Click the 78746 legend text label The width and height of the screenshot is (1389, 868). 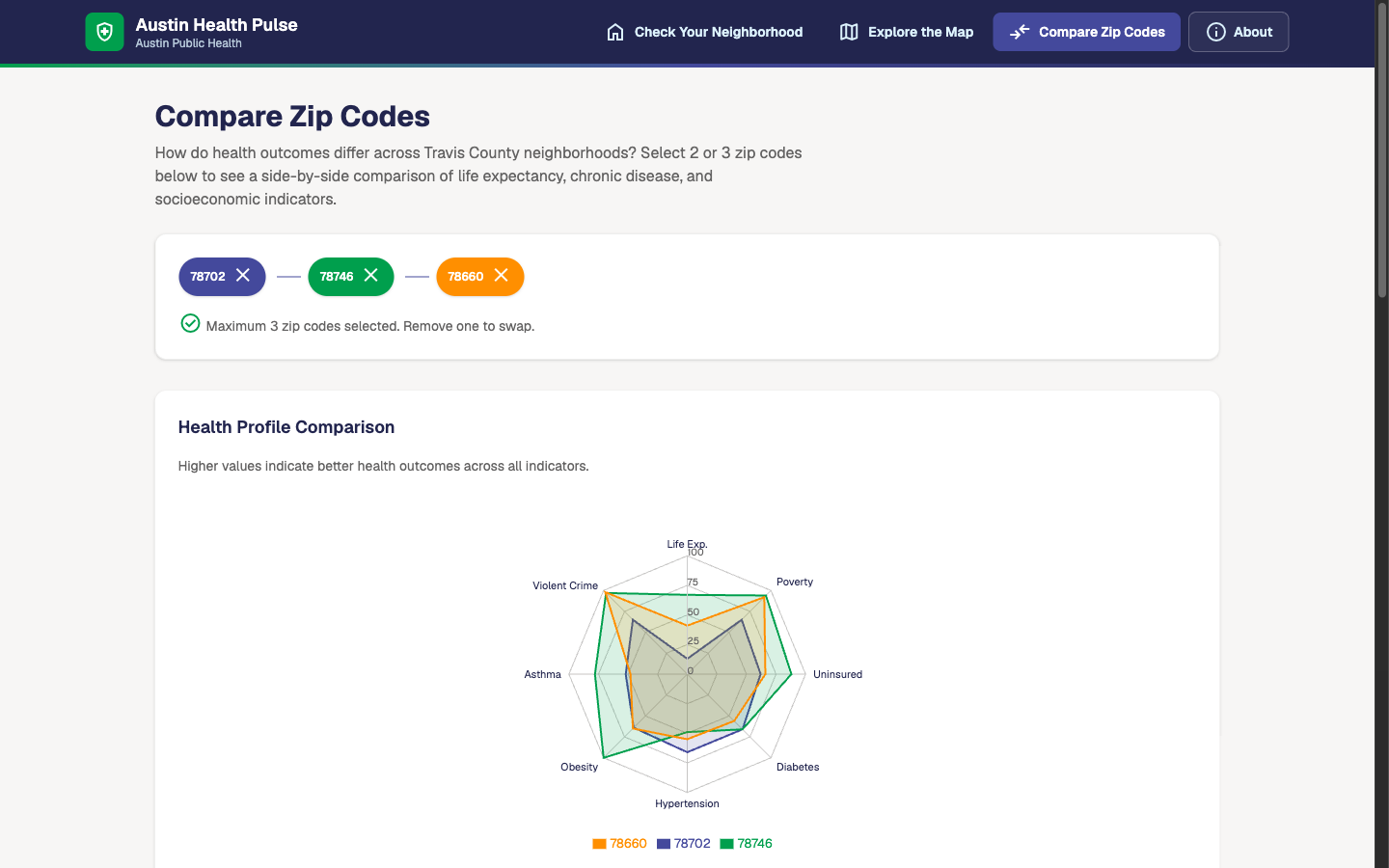pyautogui.click(x=754, y=844)
